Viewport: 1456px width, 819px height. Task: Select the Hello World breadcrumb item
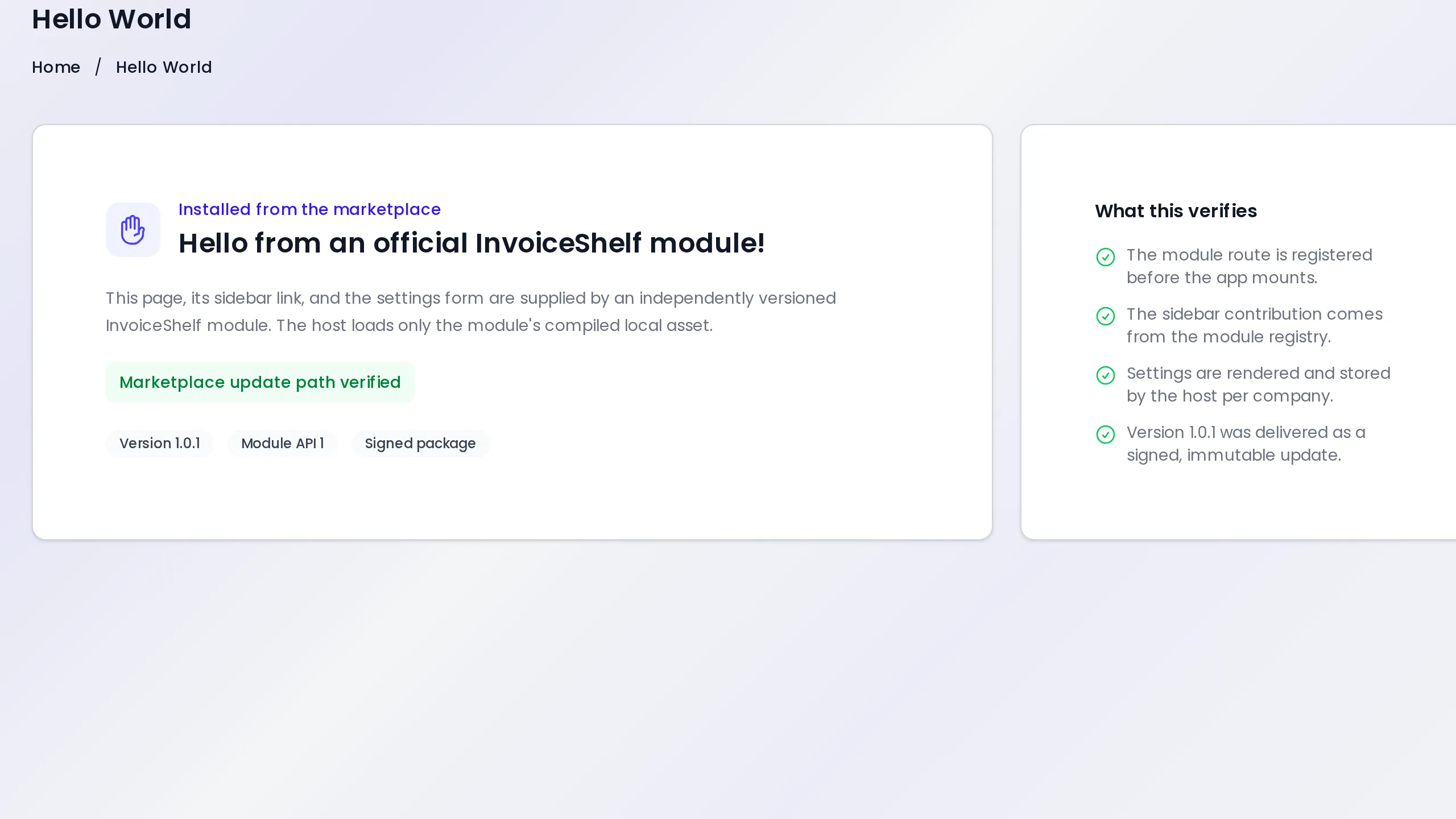pos(164,67)
